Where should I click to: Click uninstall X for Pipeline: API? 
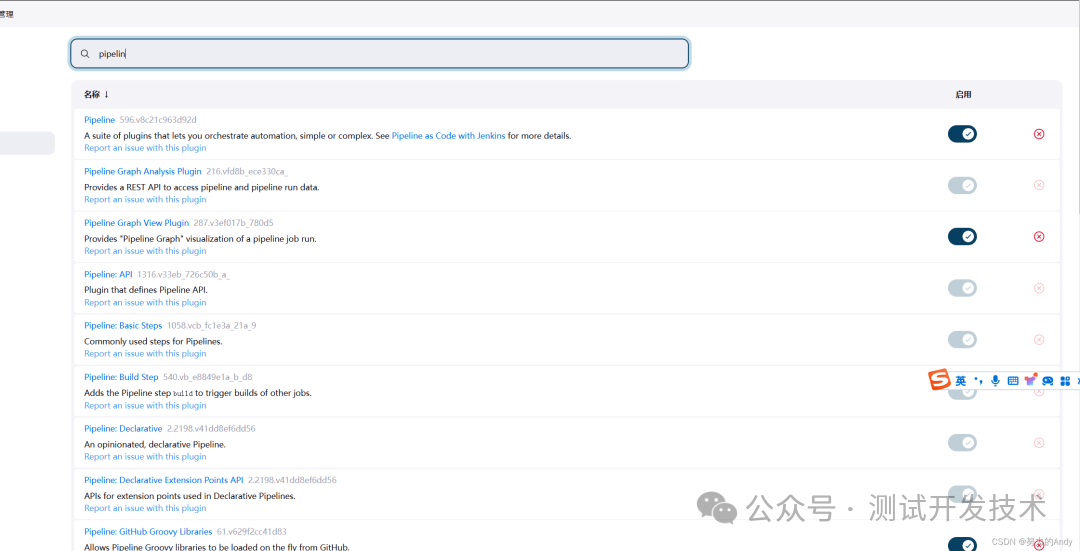click(x=1039, y=288)
